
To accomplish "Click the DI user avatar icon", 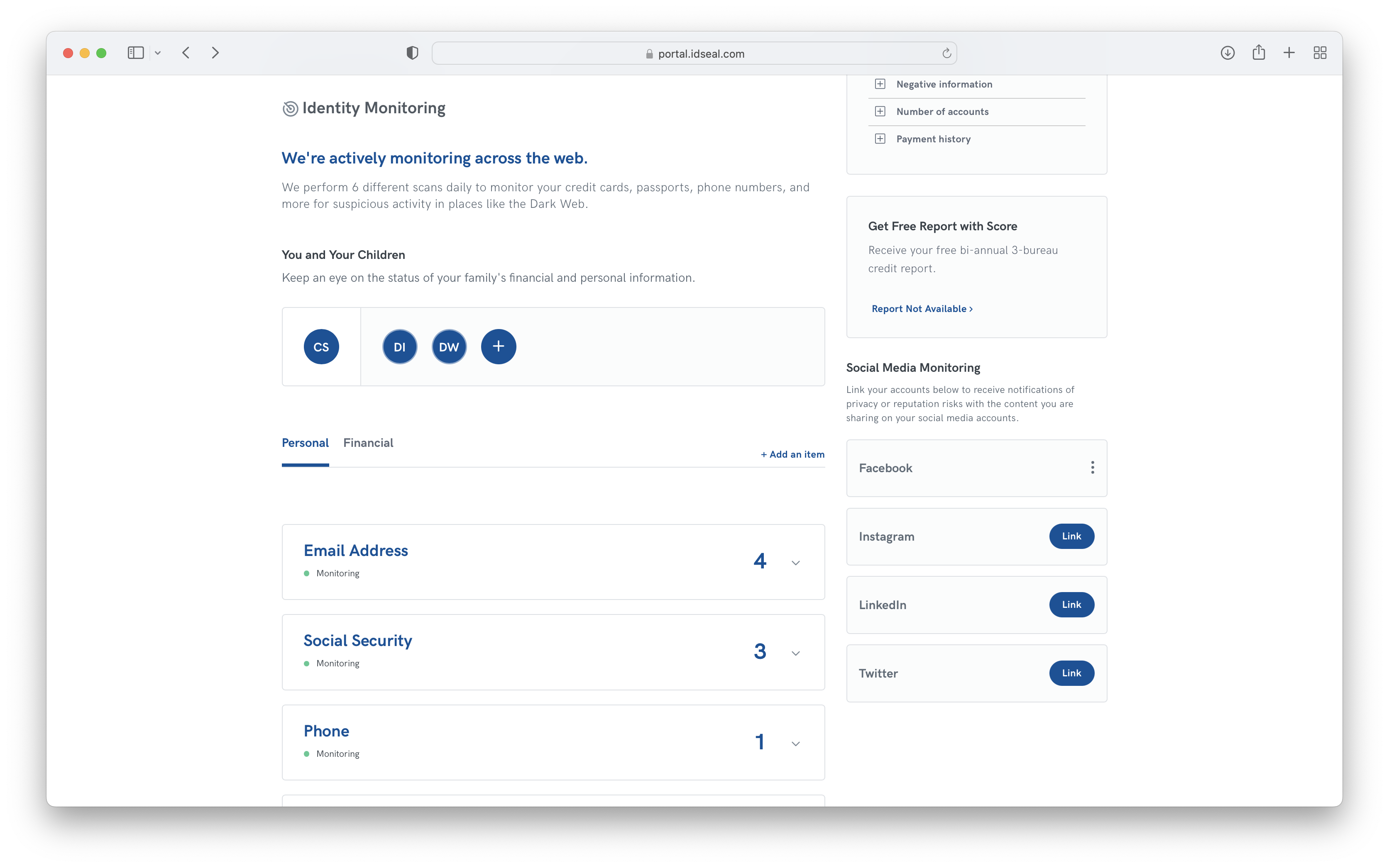I will tap(399, 347).
